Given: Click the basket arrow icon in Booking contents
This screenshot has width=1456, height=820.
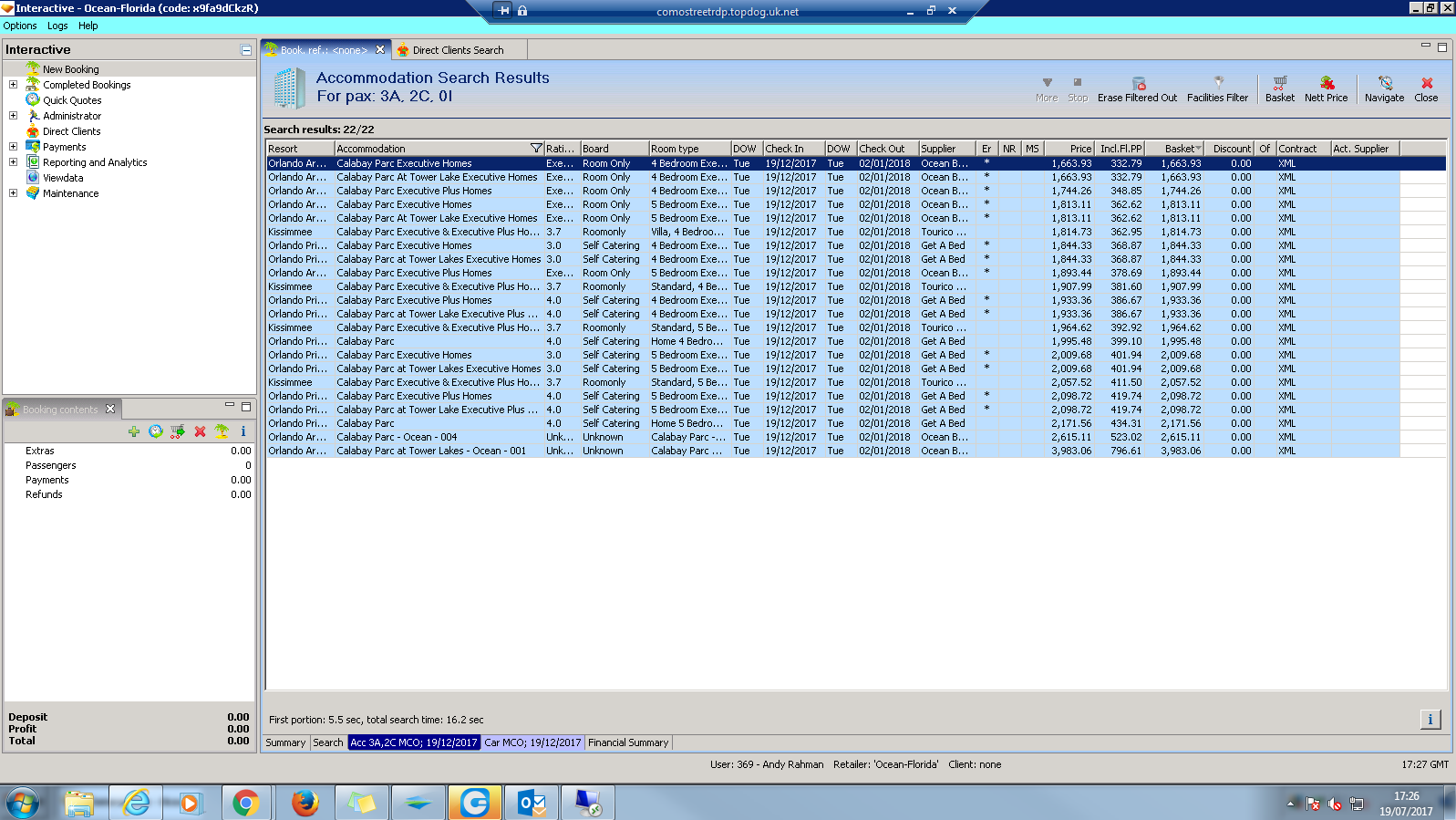Looking at the screenshot, I should (x=178, y=431).
